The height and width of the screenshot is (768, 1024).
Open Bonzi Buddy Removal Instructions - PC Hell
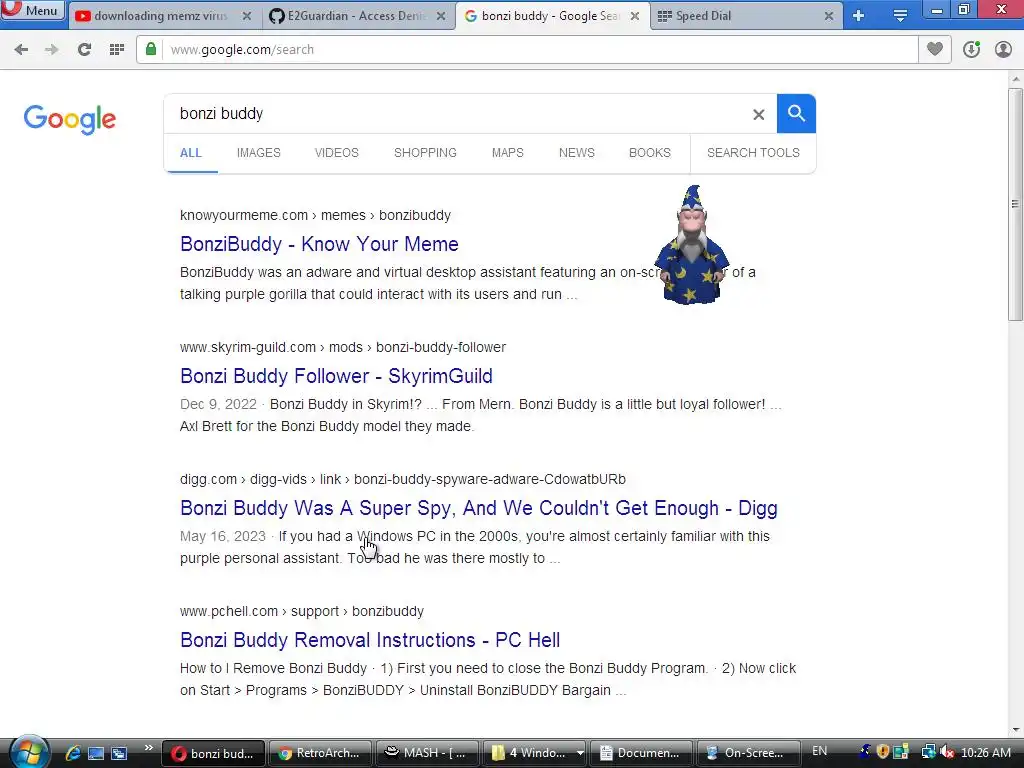pyautogui.click(x=370, y=640)
